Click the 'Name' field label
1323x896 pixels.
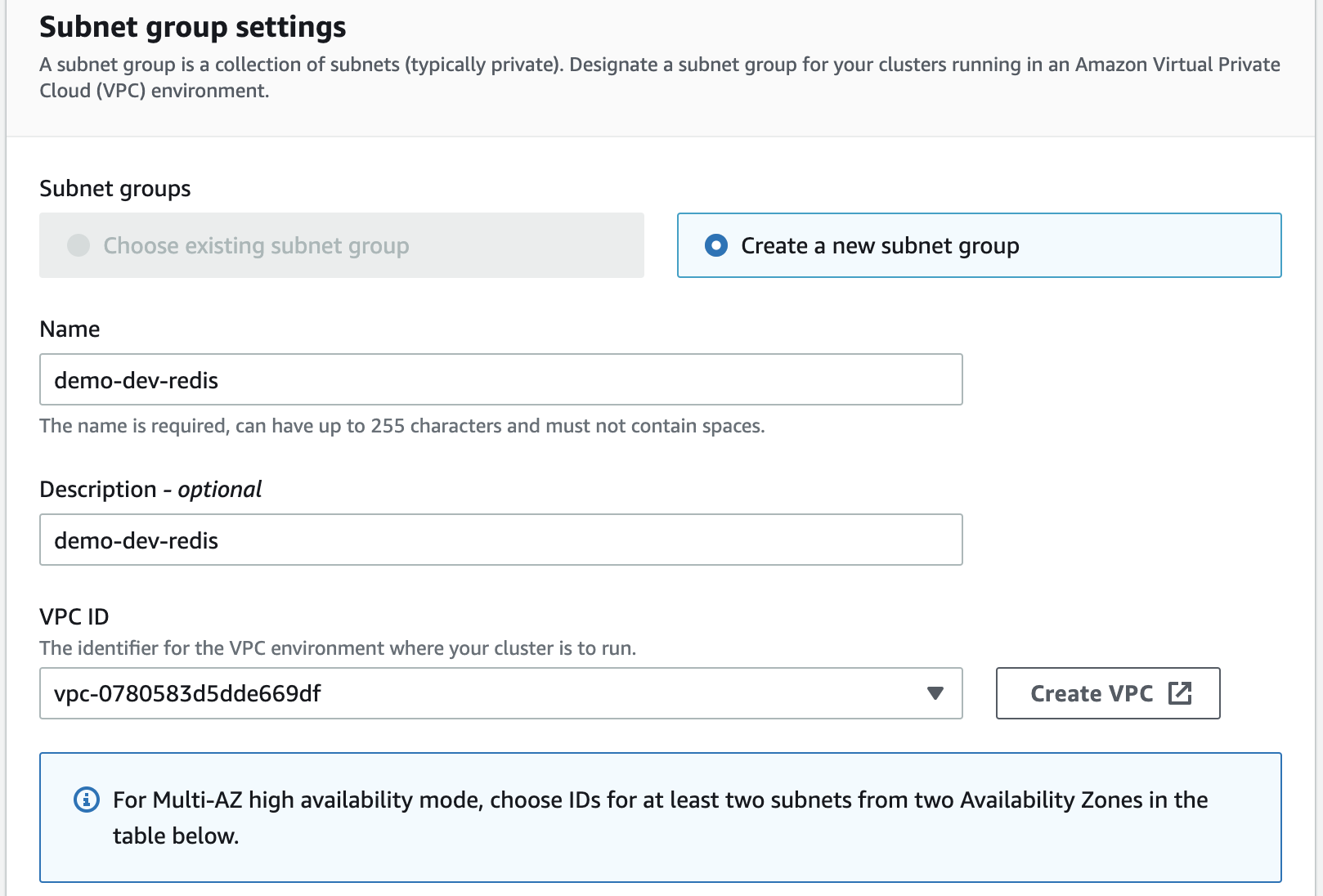click(70, 329)
